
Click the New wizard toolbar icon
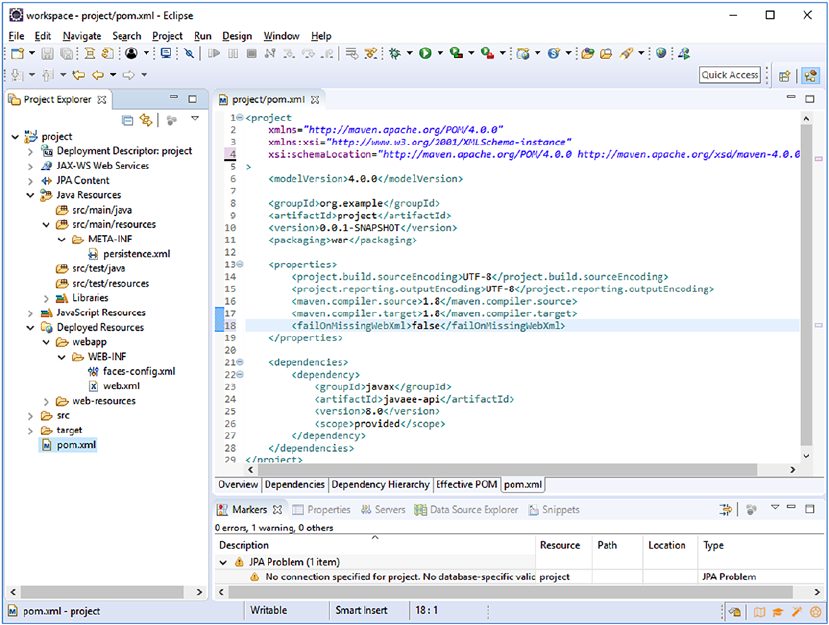tap(17, 53)
